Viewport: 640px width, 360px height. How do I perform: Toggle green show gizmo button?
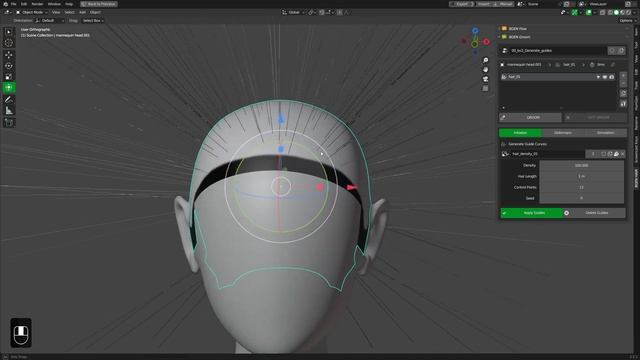point(575,13)
